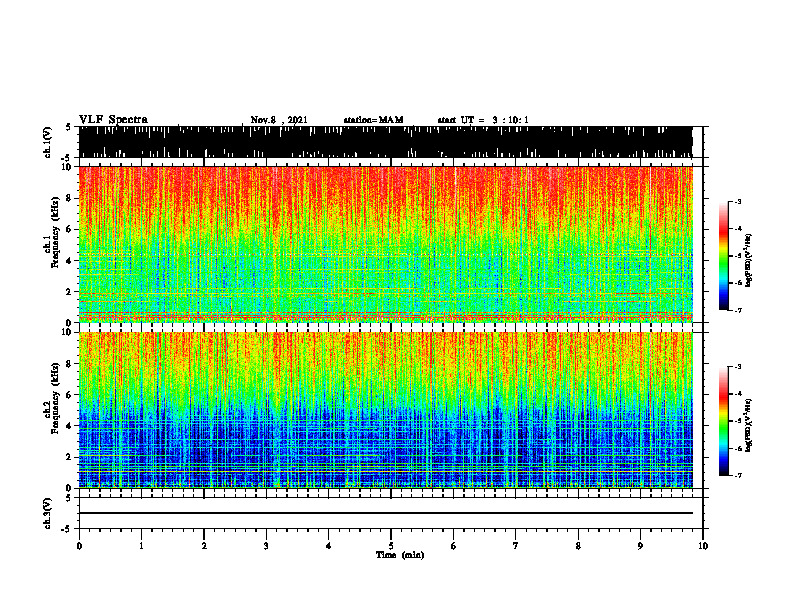
Task: Click the black ch.1(V) waveform strip
Action: point(385,142)
